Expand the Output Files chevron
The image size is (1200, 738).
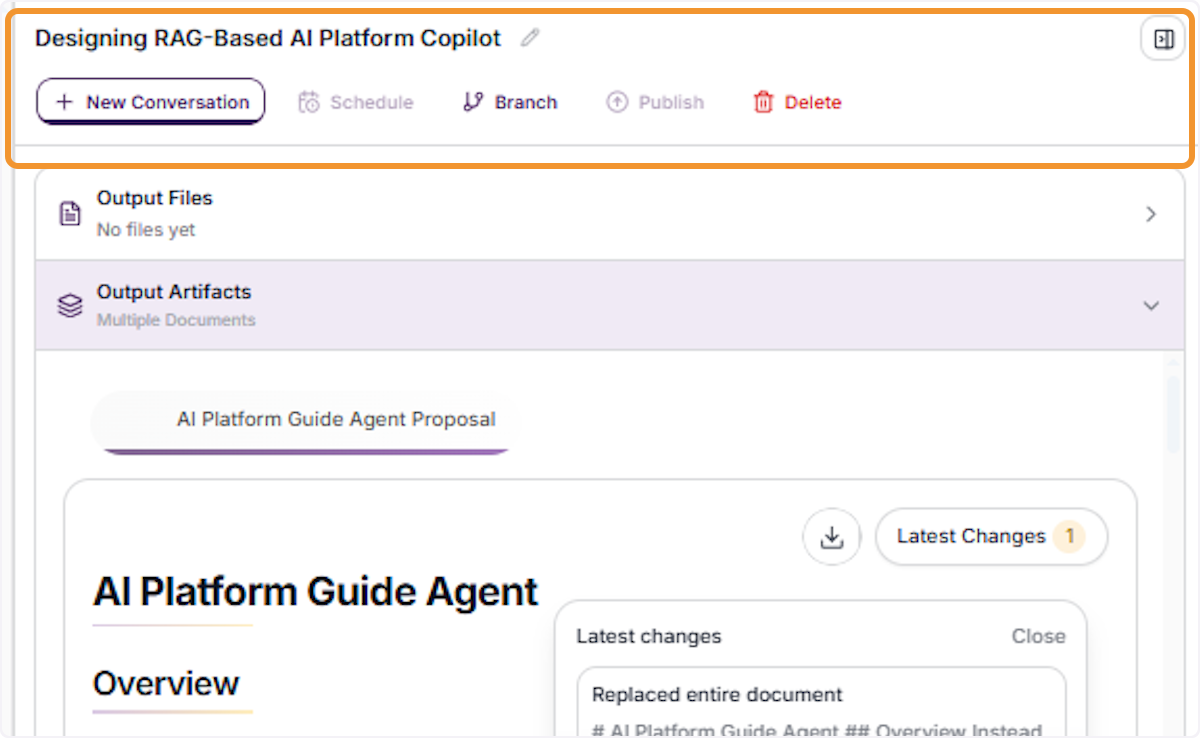[x=1151, y=214]
